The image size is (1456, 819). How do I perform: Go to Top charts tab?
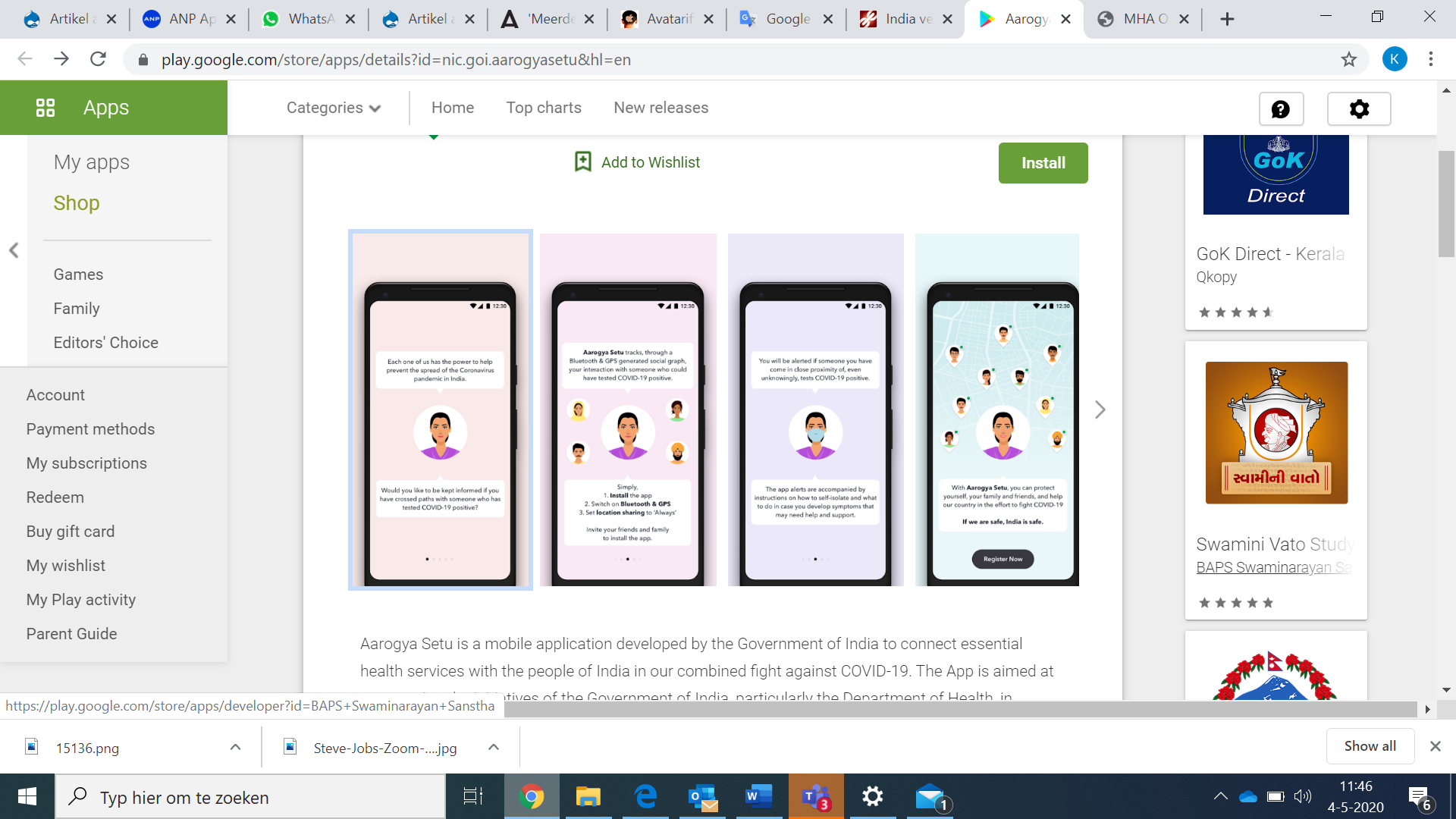point(544,108)
